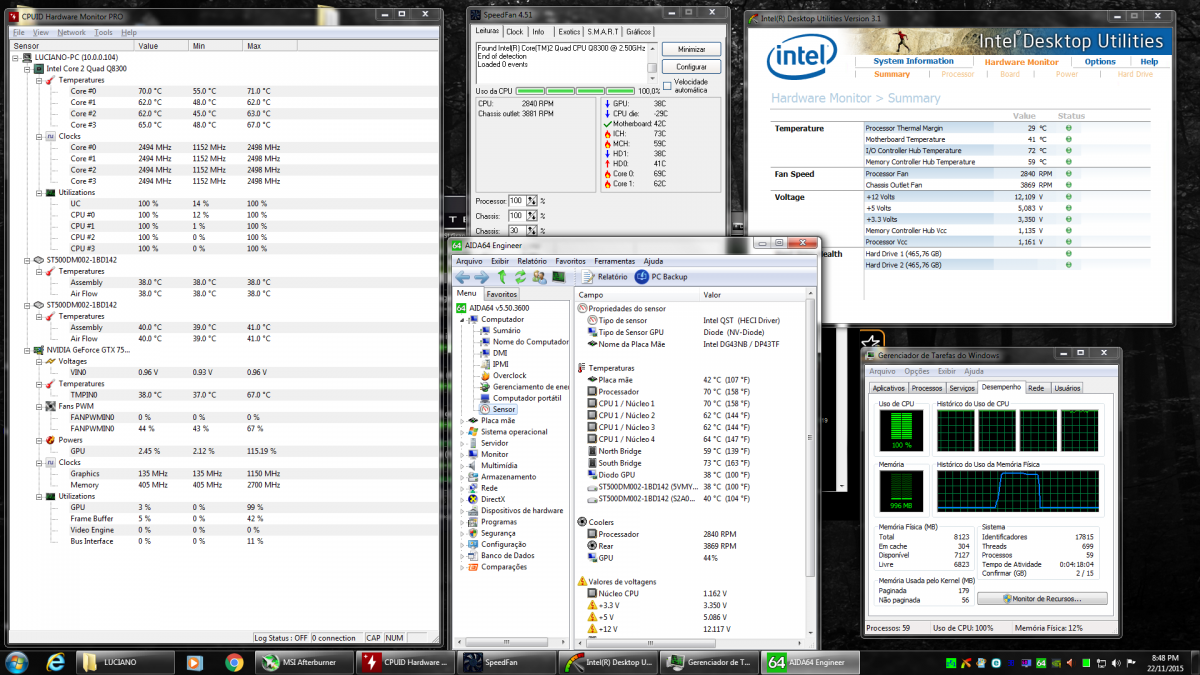Open Opções menu in Task Manager

[x=916, y=371]
